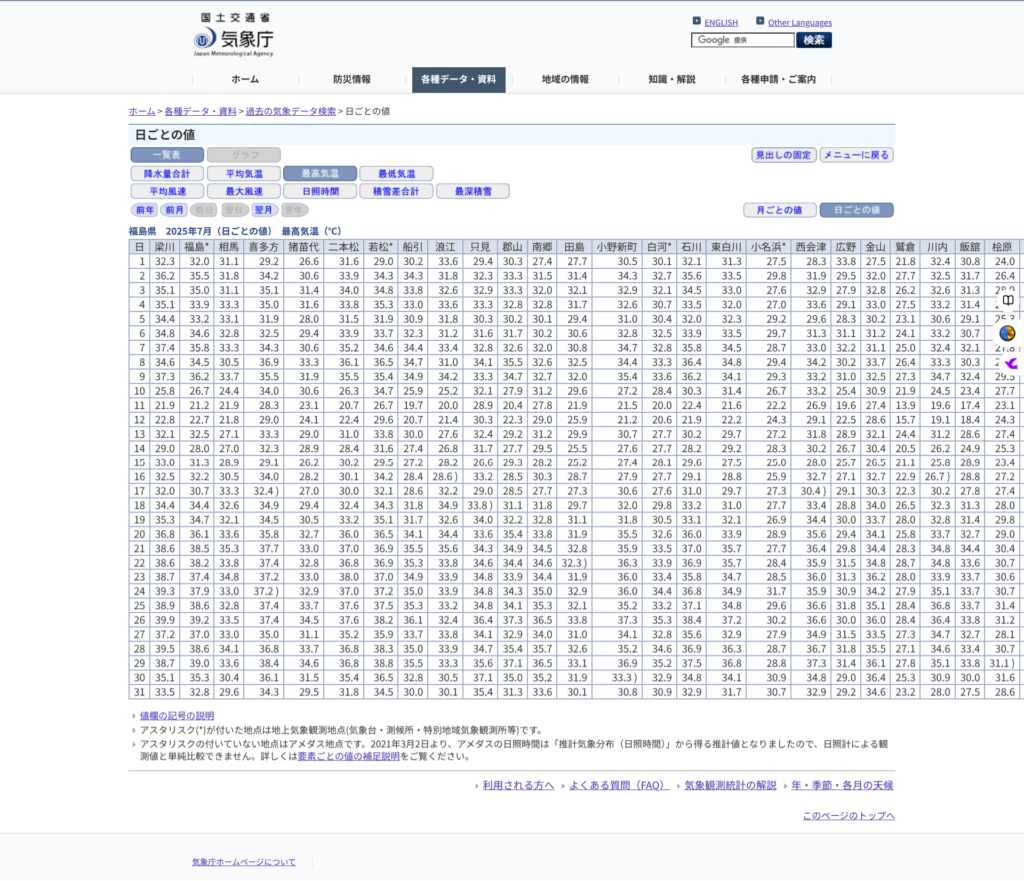Open the ホーム navigation tab
The image size is (1024, 881).
(x=245, y=80)
